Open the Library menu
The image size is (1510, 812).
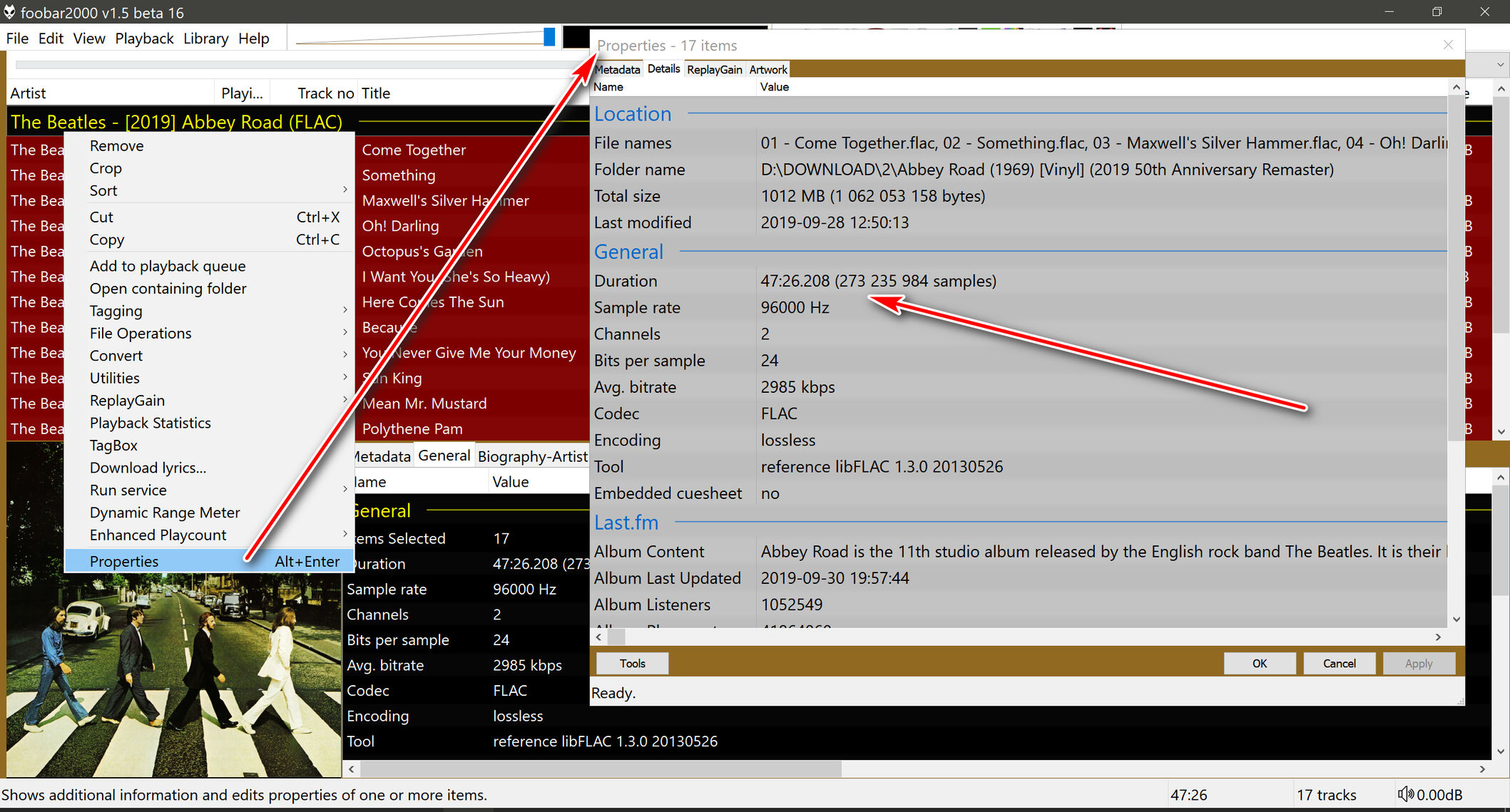click(205, 38)
